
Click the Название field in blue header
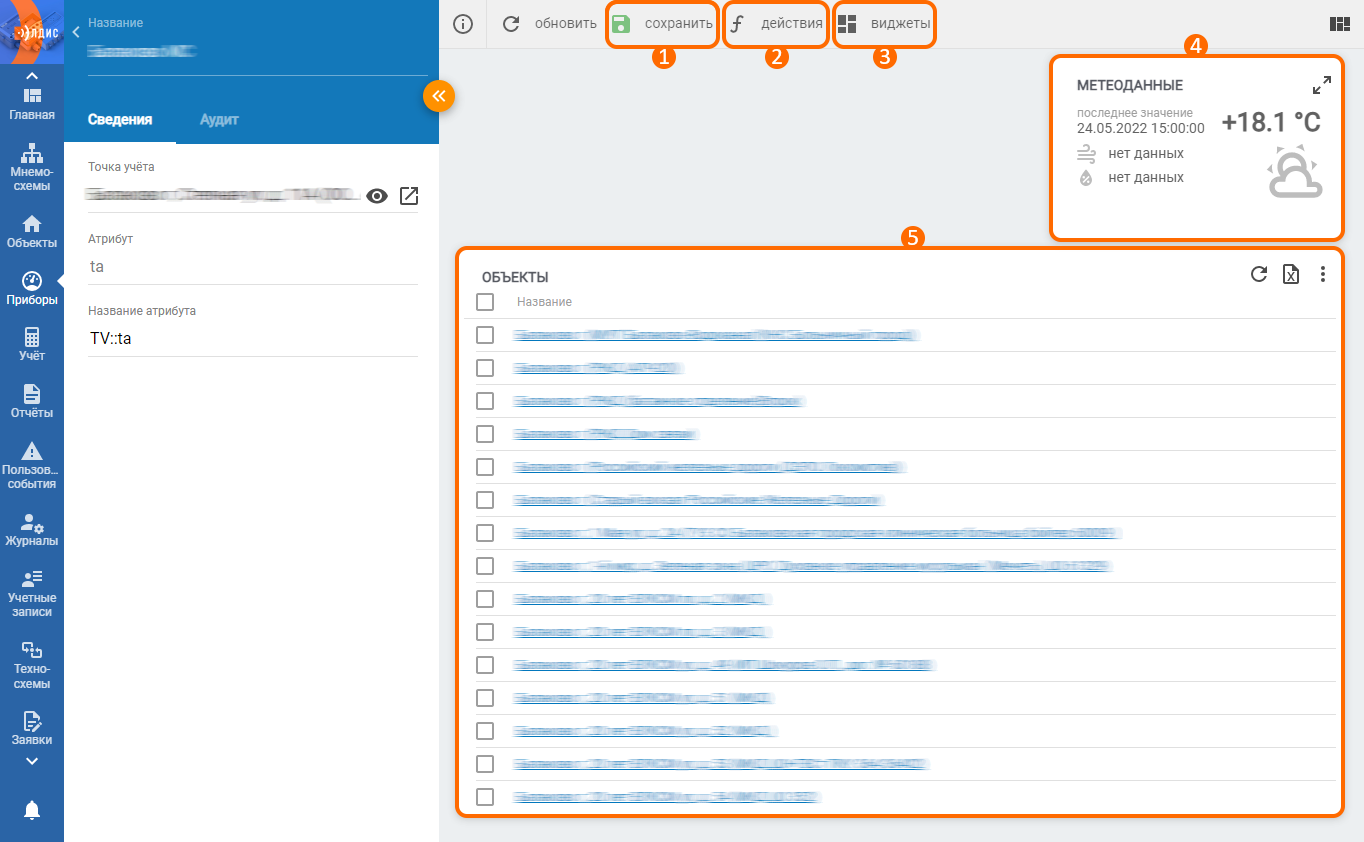[257, 50]
